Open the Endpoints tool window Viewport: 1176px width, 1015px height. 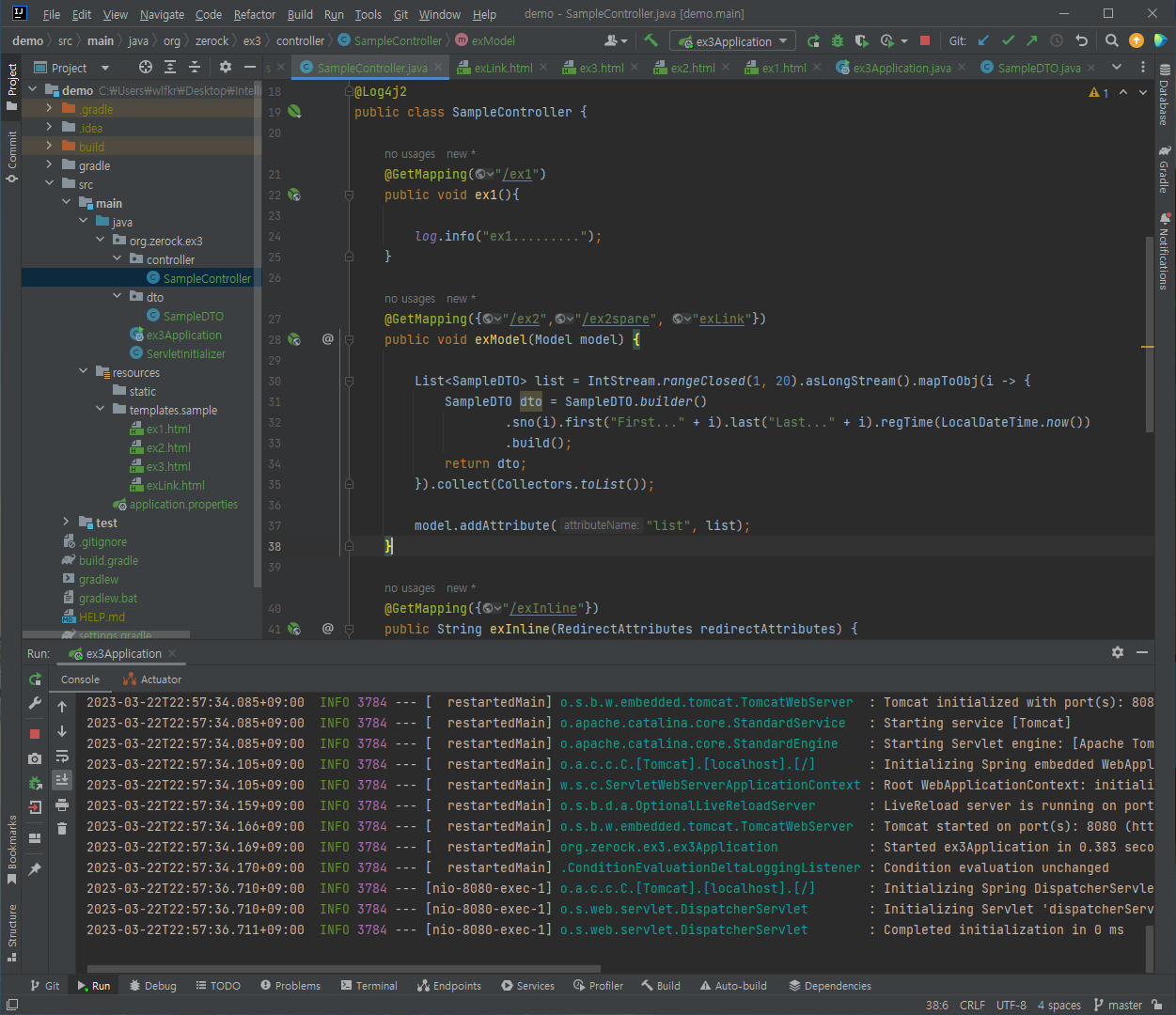point(449,986)
